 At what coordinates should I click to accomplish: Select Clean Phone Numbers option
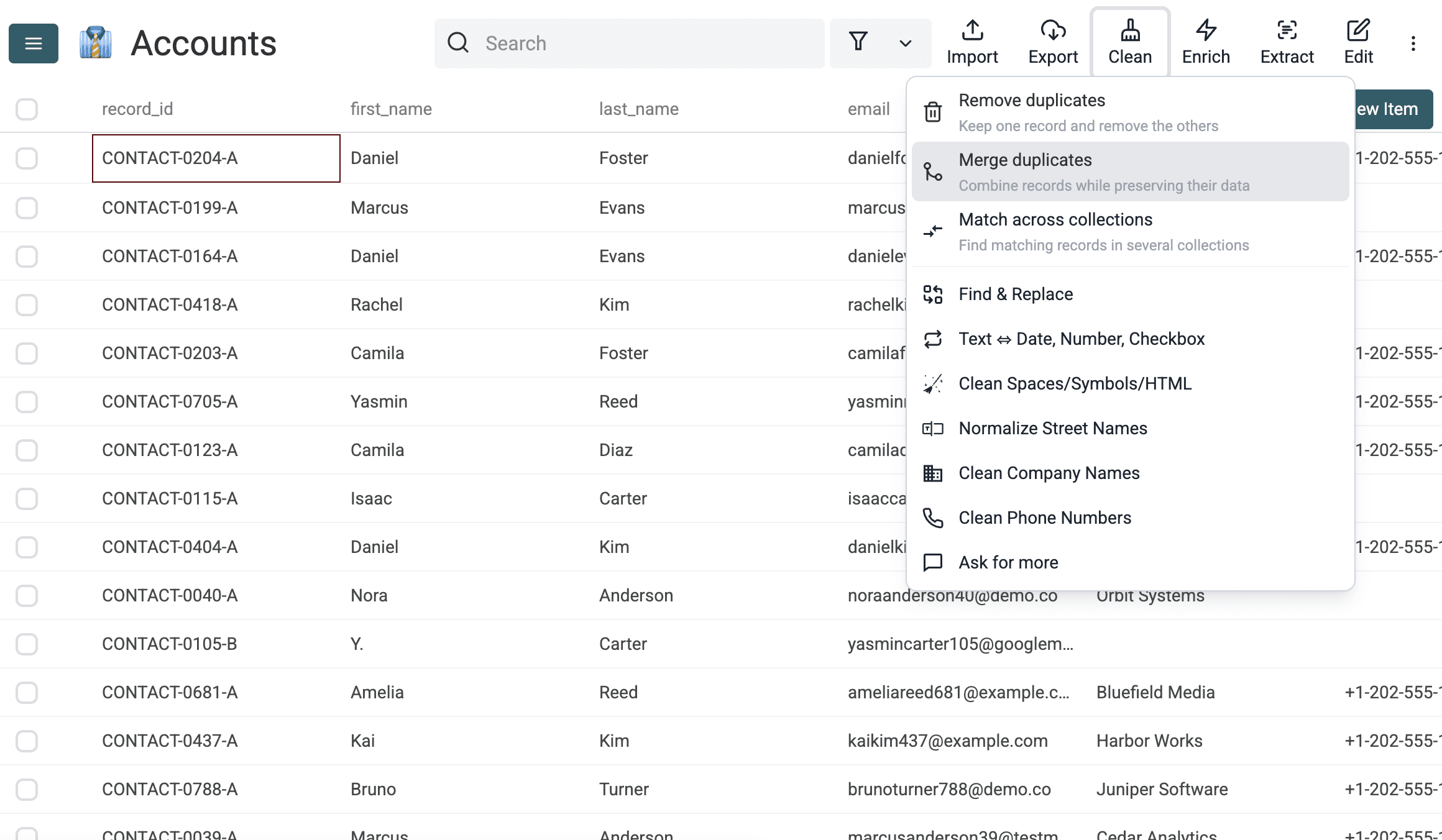(1130, 518)
